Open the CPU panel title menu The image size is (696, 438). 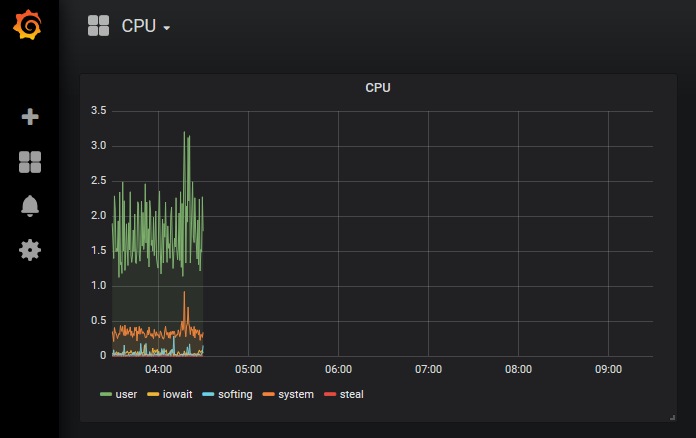click(x=378, y=88)
